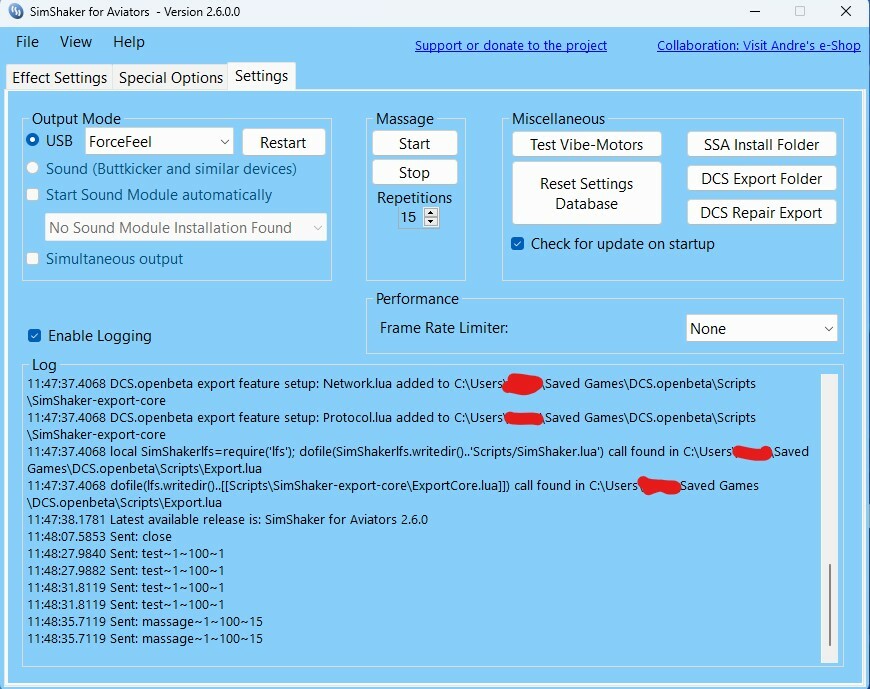Minimize the SimShaker window
This screenshot has height=689, width=870.
[755, 12]
